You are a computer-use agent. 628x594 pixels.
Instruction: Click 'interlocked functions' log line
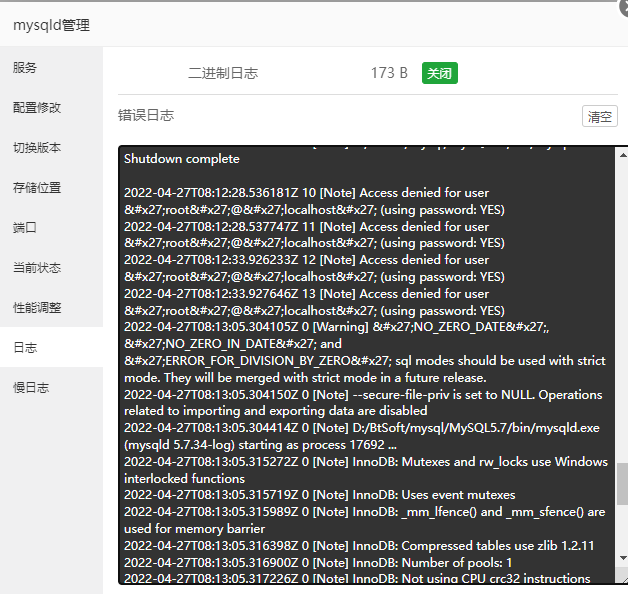click(x=184, y=479)
